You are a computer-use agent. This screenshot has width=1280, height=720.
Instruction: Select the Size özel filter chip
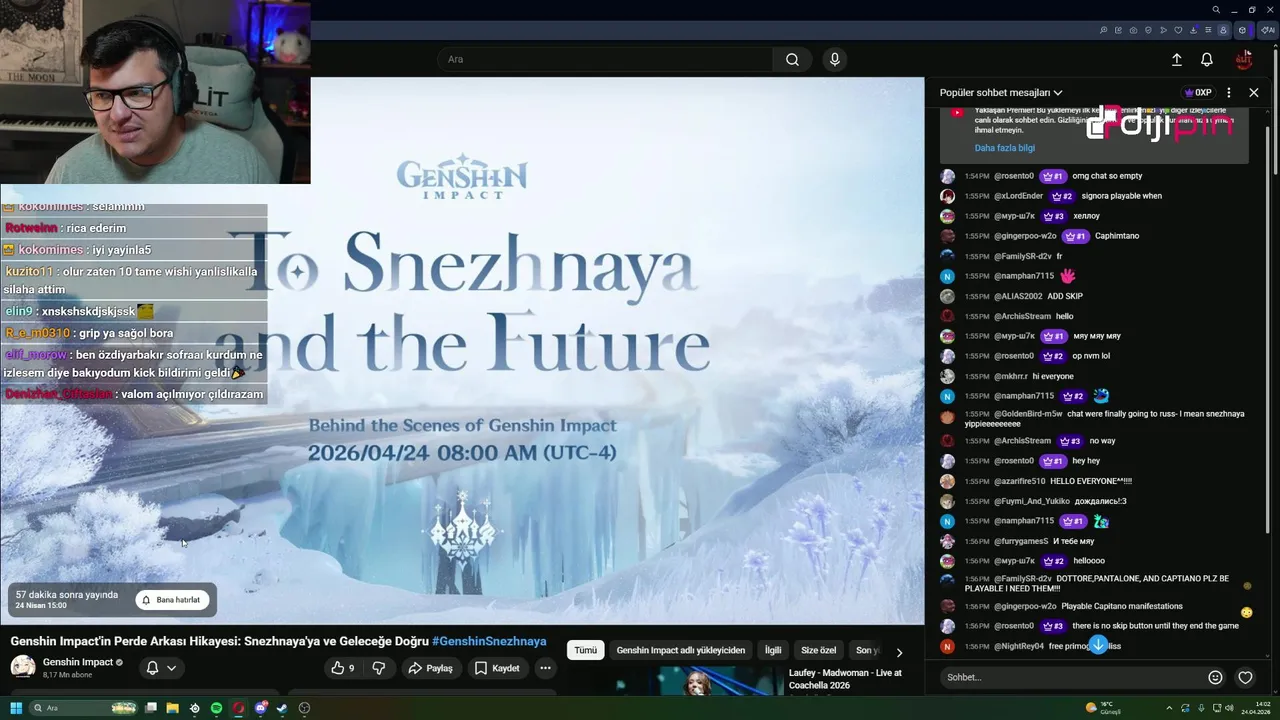click(818, 650)
